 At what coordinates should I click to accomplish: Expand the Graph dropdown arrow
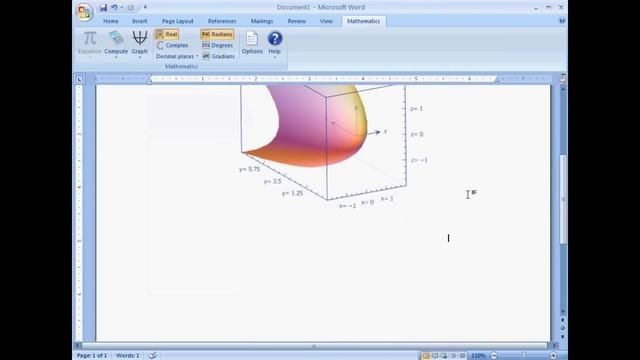[140, 58]
